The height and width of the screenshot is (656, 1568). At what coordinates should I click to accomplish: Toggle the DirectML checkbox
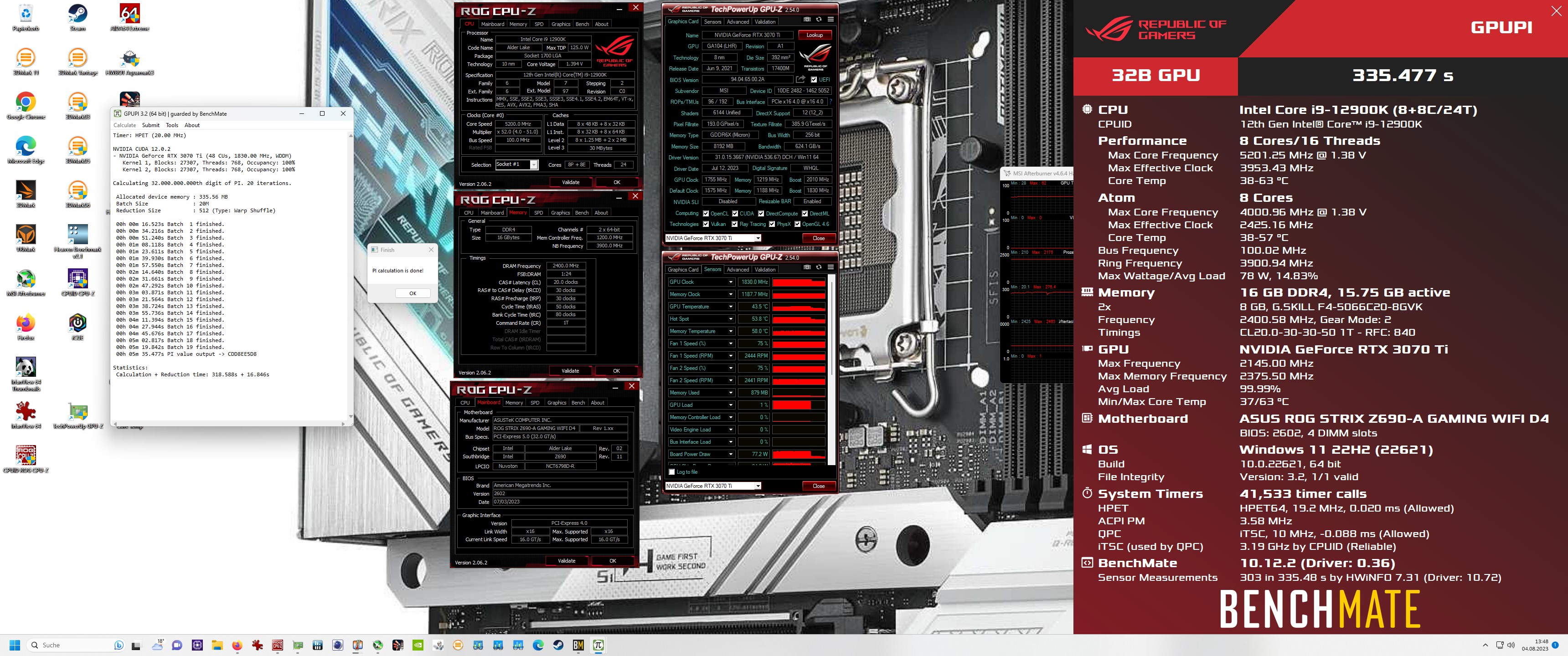click(x=805, y=214)
